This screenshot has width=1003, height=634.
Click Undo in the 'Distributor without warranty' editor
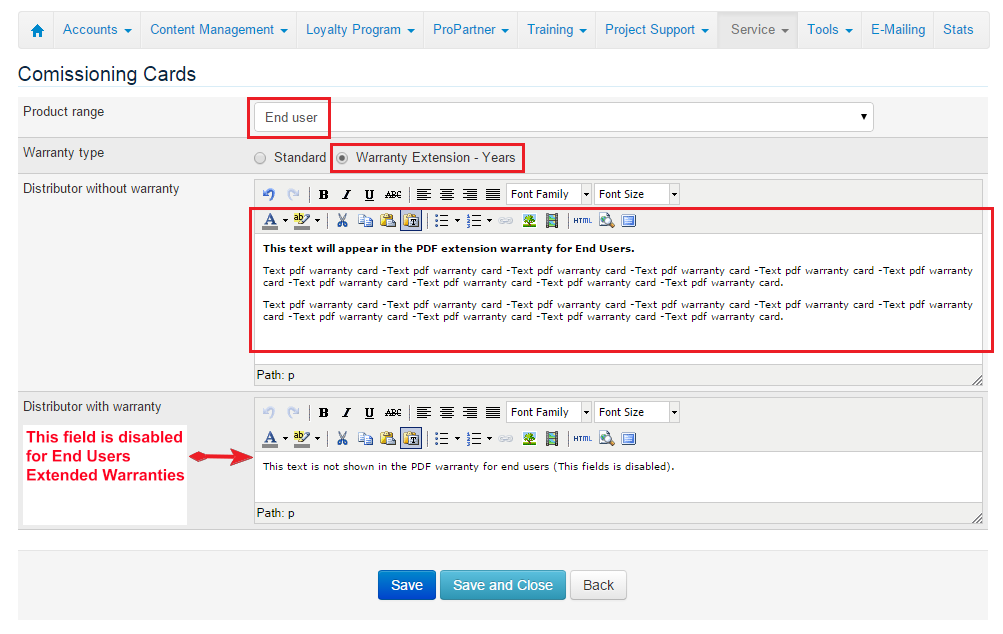(x=268, y=194)
